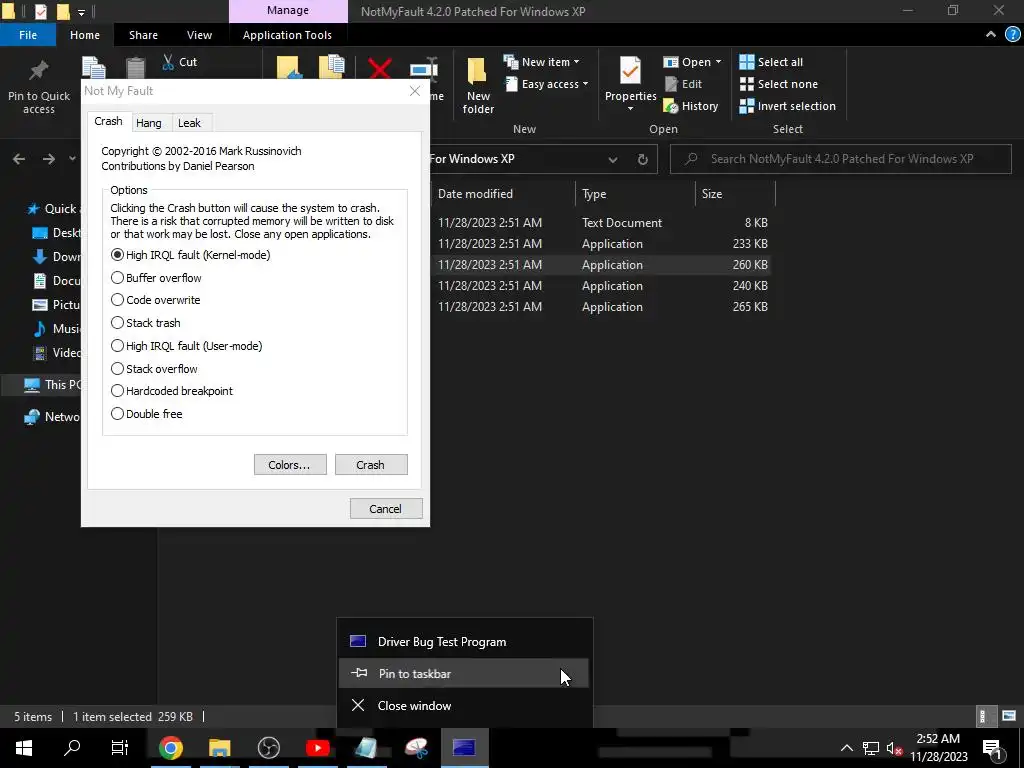Go back in Explorer navigation
This screenshot has height=768, width=1024.
pyautogui.click(x=19, y=159)
